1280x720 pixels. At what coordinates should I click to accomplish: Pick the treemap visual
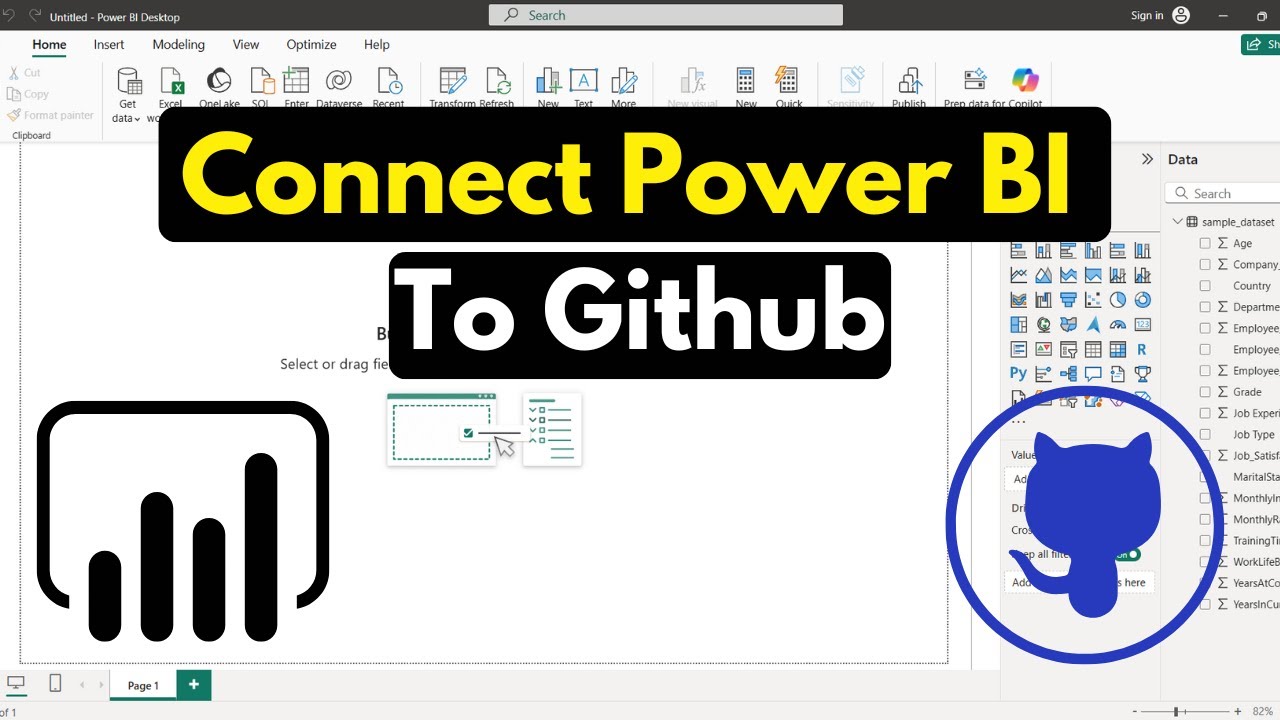click(1019, 324)
